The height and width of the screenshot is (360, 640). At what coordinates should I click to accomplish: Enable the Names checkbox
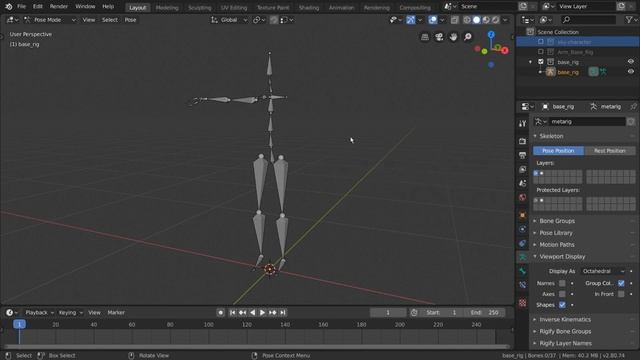[562, 283]
